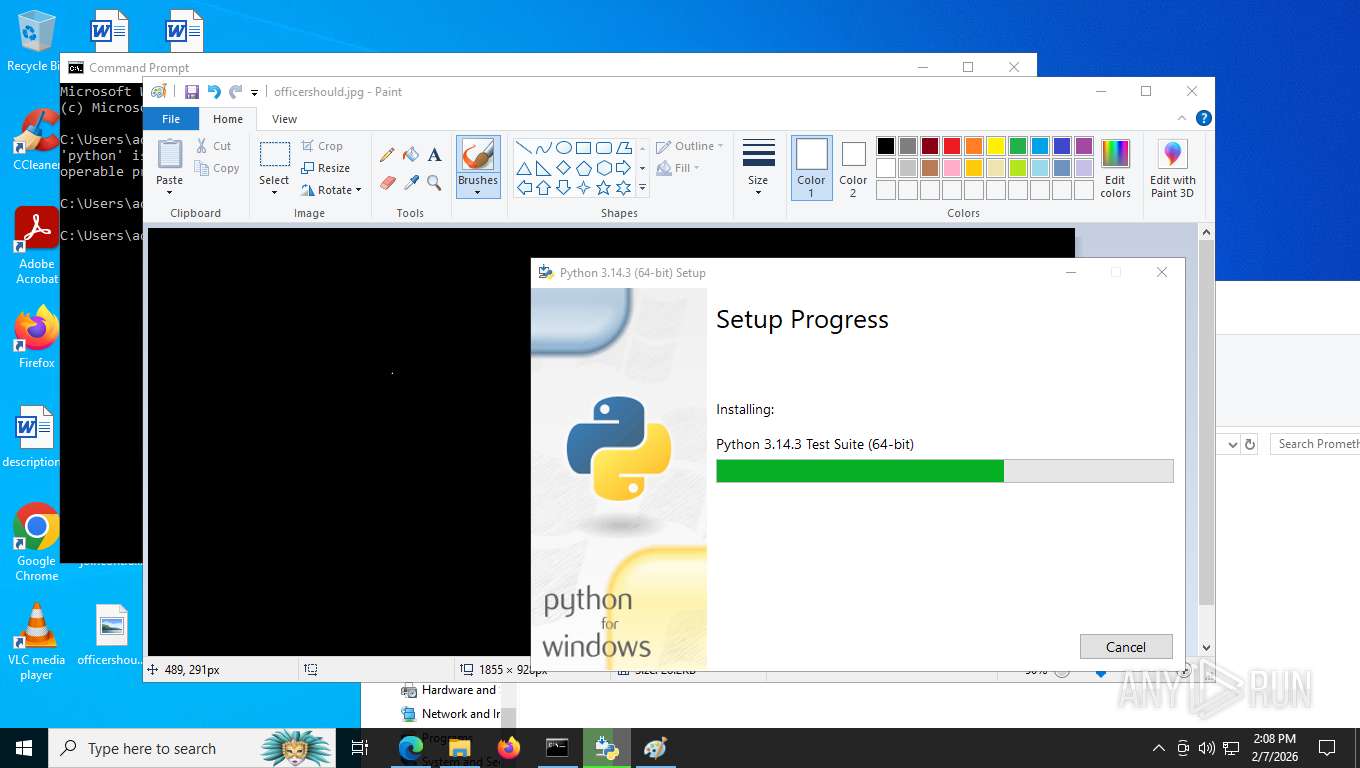Open Microsoft Edge from the taskbar
This screenshot has width=1360, height=768.
(410, 748)
